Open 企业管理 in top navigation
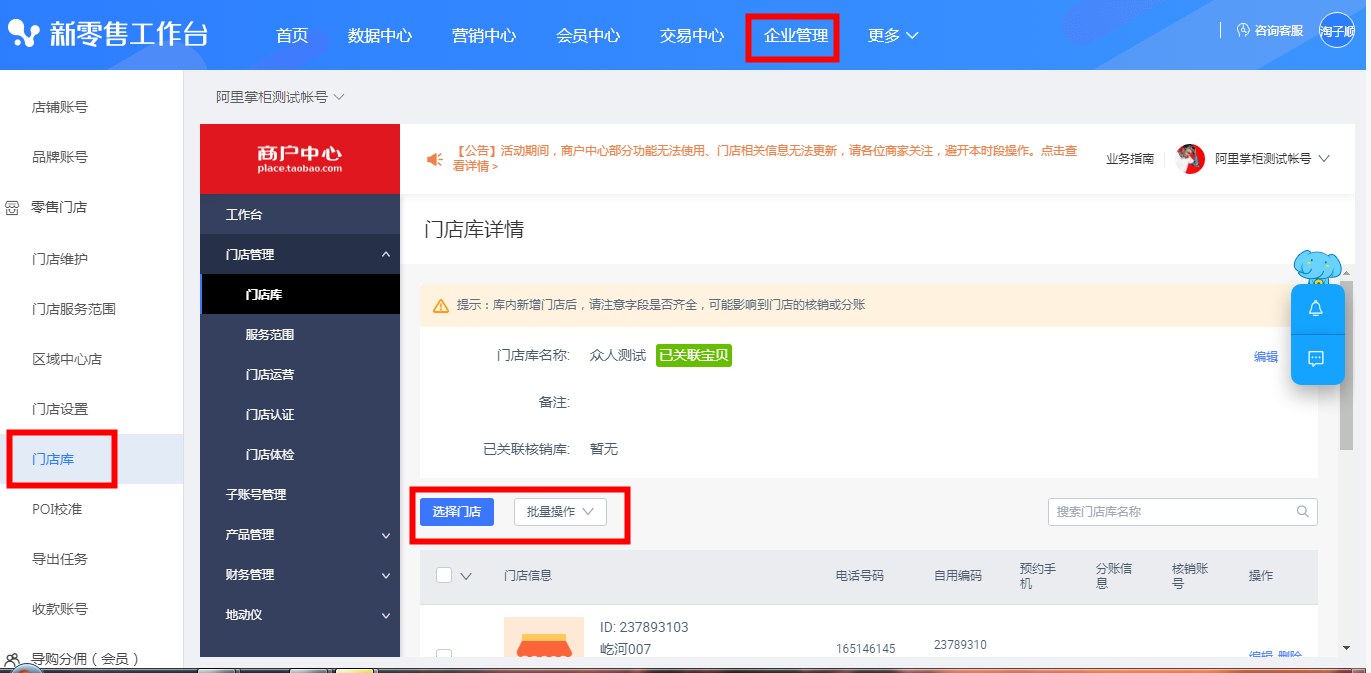The height and width of the screenshot is (673, 1371). (796, 35)
